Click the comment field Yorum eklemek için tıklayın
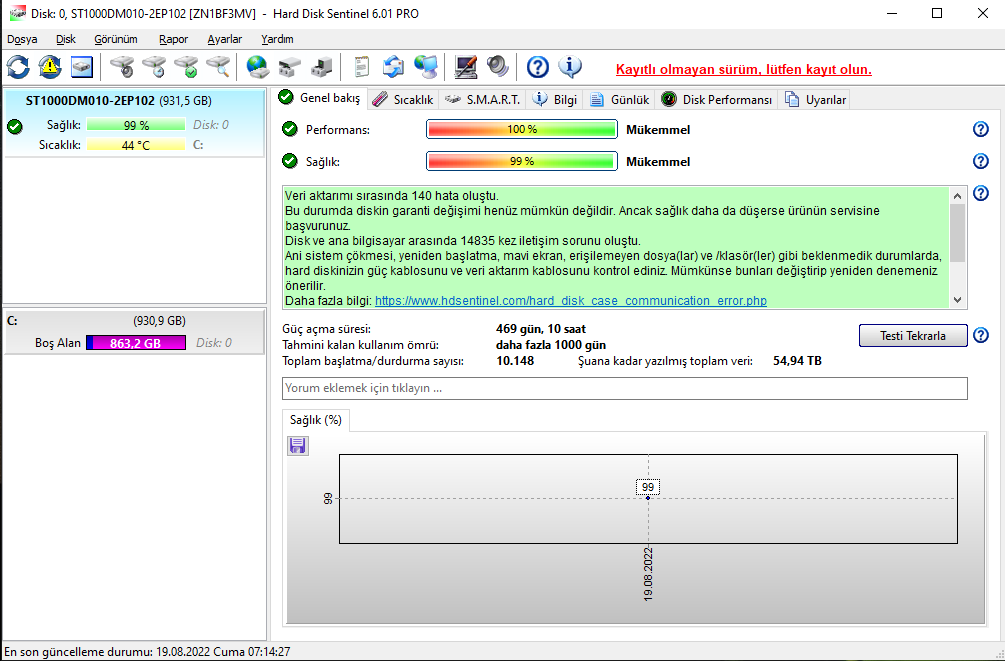This screenshot has width=1005, height=661. 625,389
